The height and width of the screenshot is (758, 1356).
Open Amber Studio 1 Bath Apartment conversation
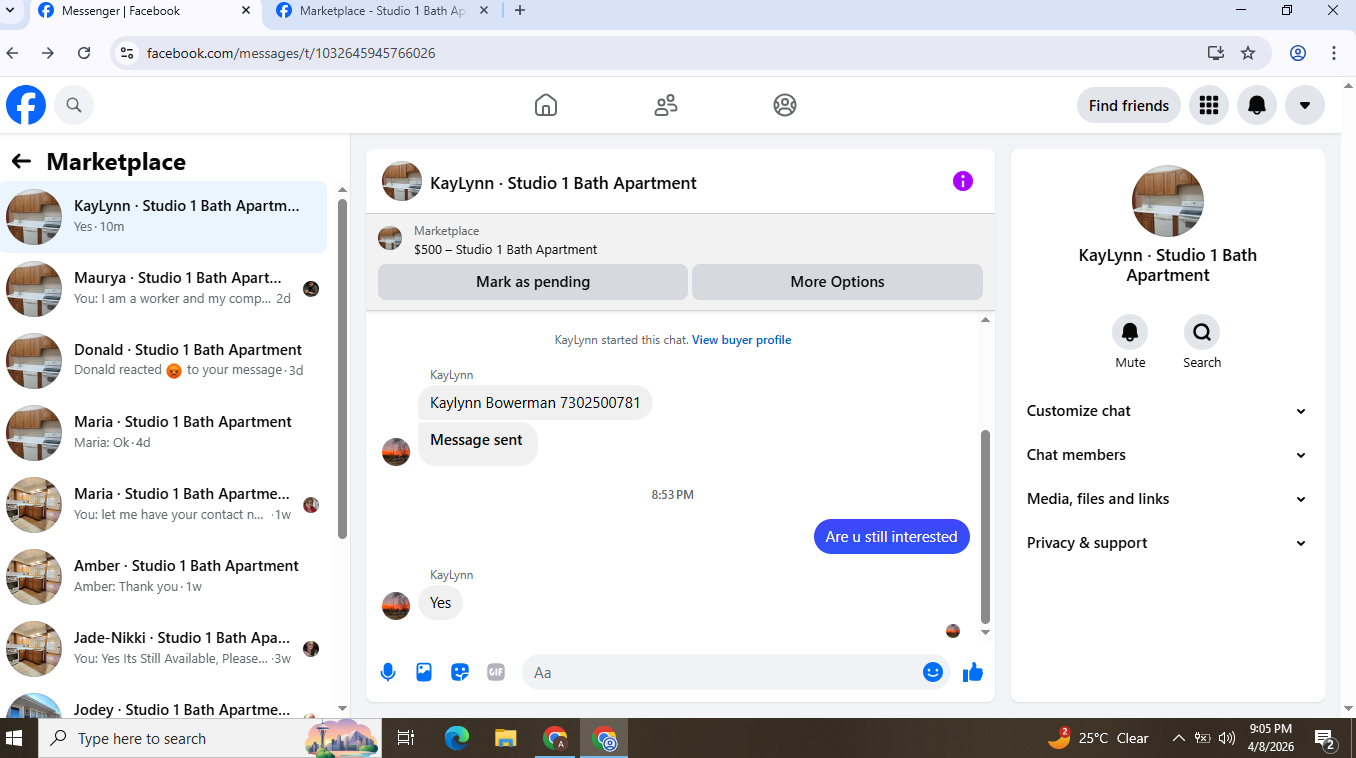click(x=164, y=577)
